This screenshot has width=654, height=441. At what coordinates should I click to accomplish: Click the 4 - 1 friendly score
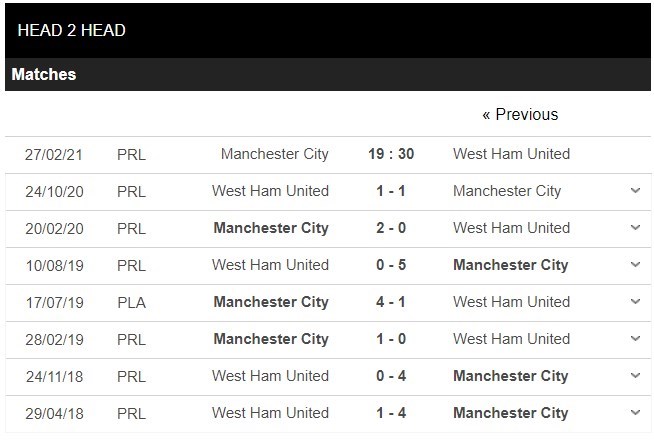(391, 302)
